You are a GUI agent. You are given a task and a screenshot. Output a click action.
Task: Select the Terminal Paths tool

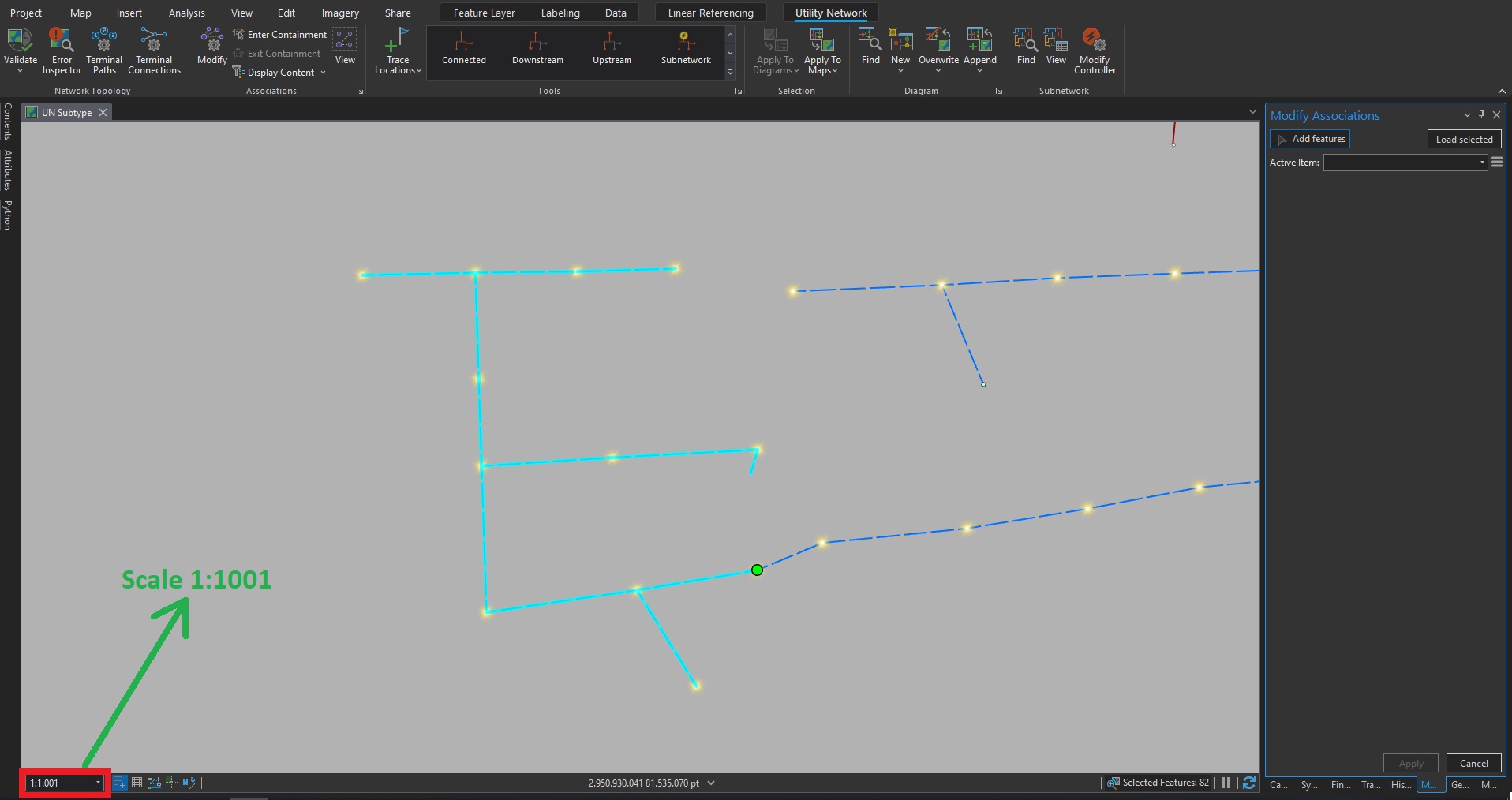pyautogui.click(x=103, y=49)
